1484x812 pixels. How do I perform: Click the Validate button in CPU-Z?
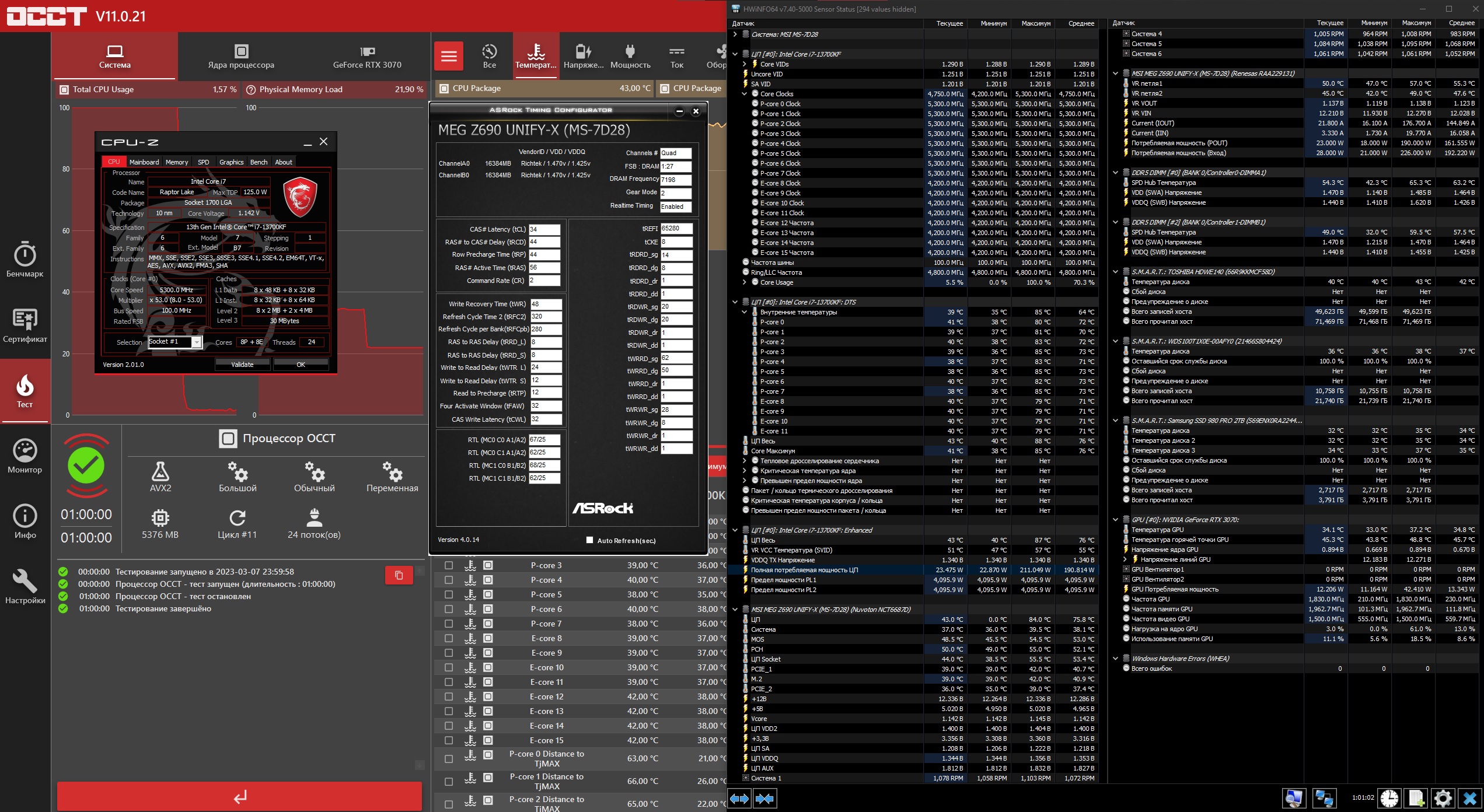coord(242,365)
